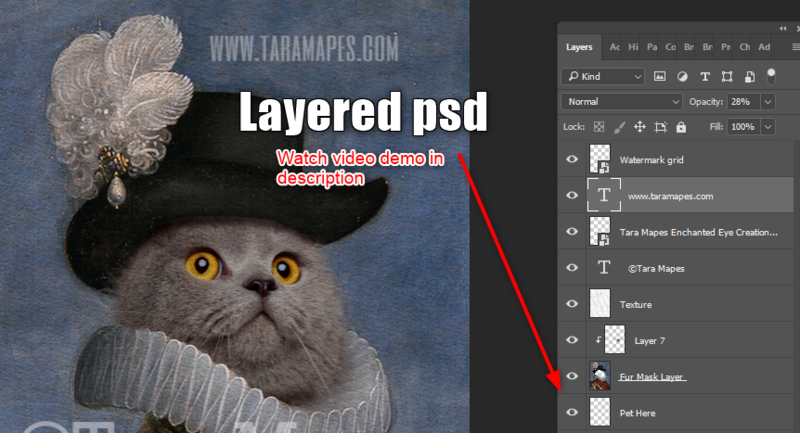
Task: Click the Fill 100% value field
Action: (x=744, y=126)
